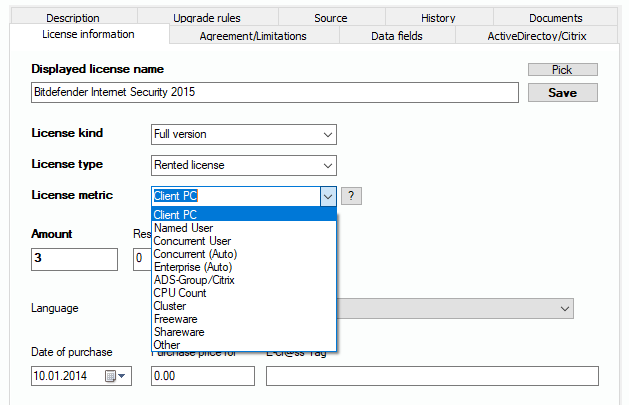Click the Save button

coord(562,93)
